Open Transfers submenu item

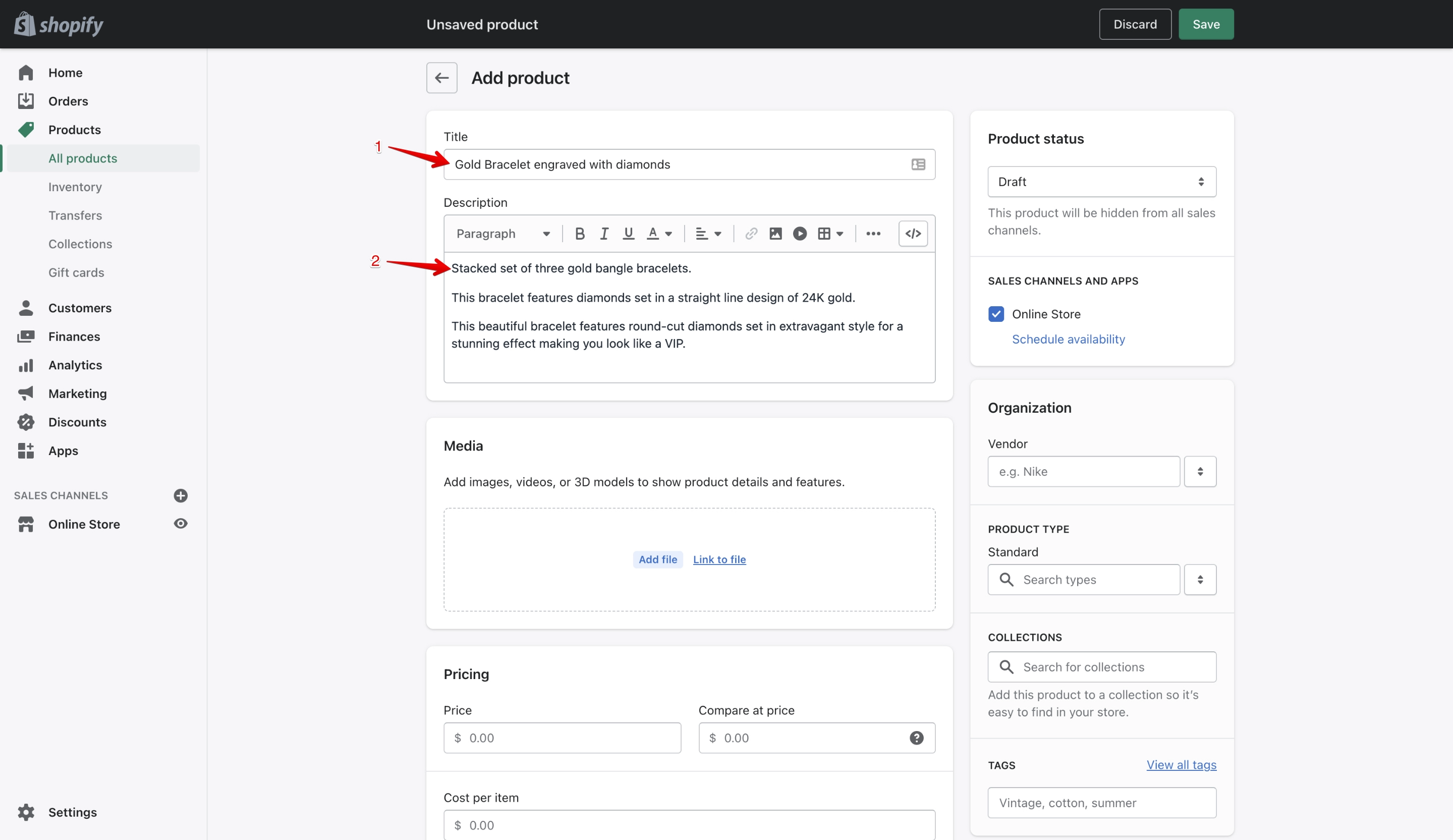click(75, 215)
